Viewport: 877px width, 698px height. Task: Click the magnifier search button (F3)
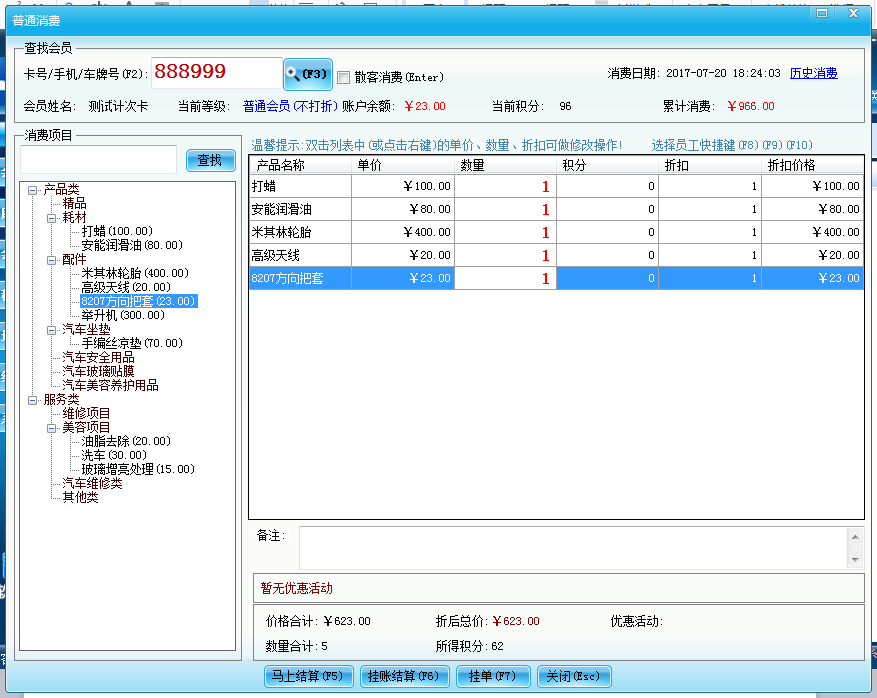point(308,74)
